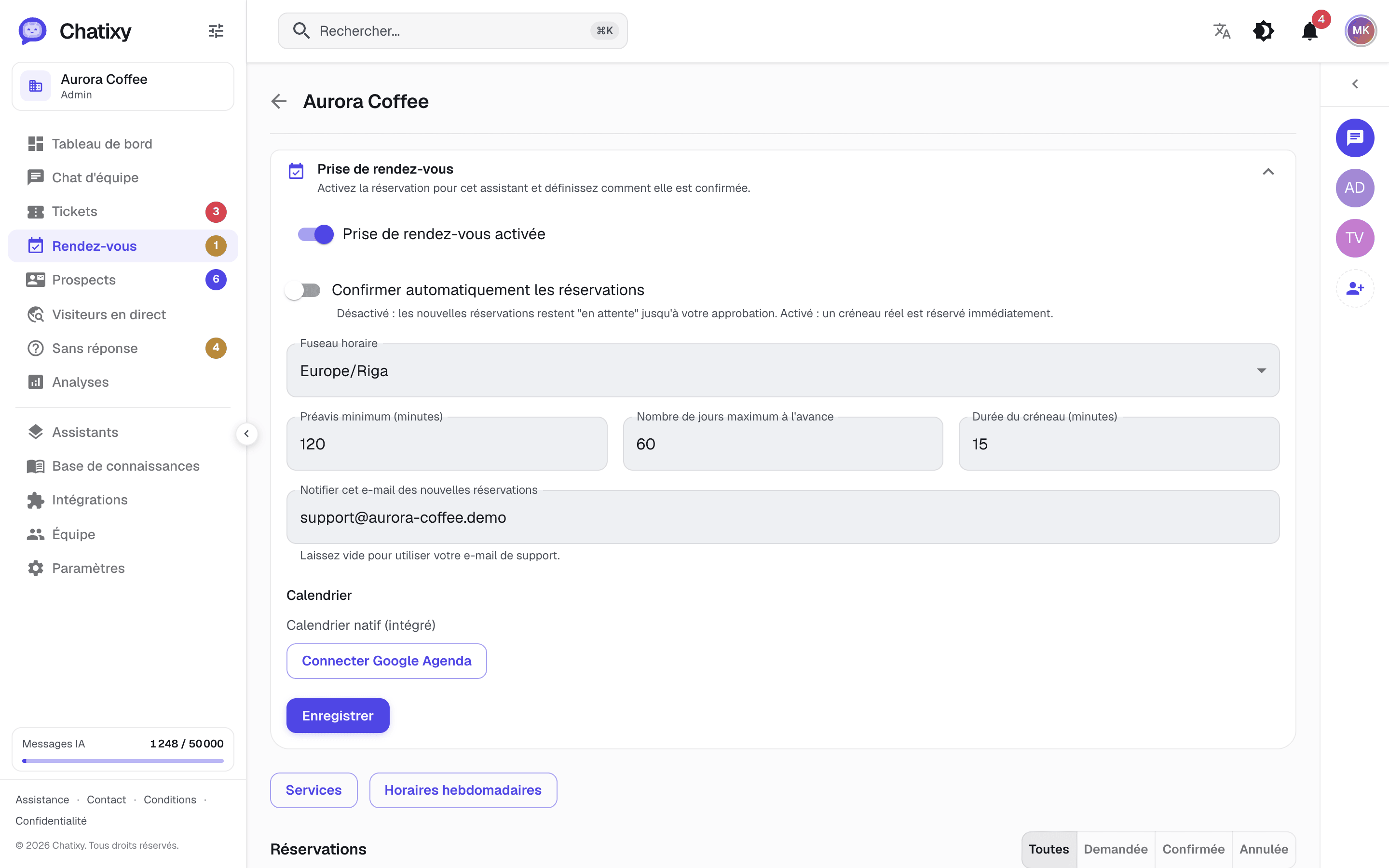Open MK user avatar menu
1389x868 pixels.
1360,31
